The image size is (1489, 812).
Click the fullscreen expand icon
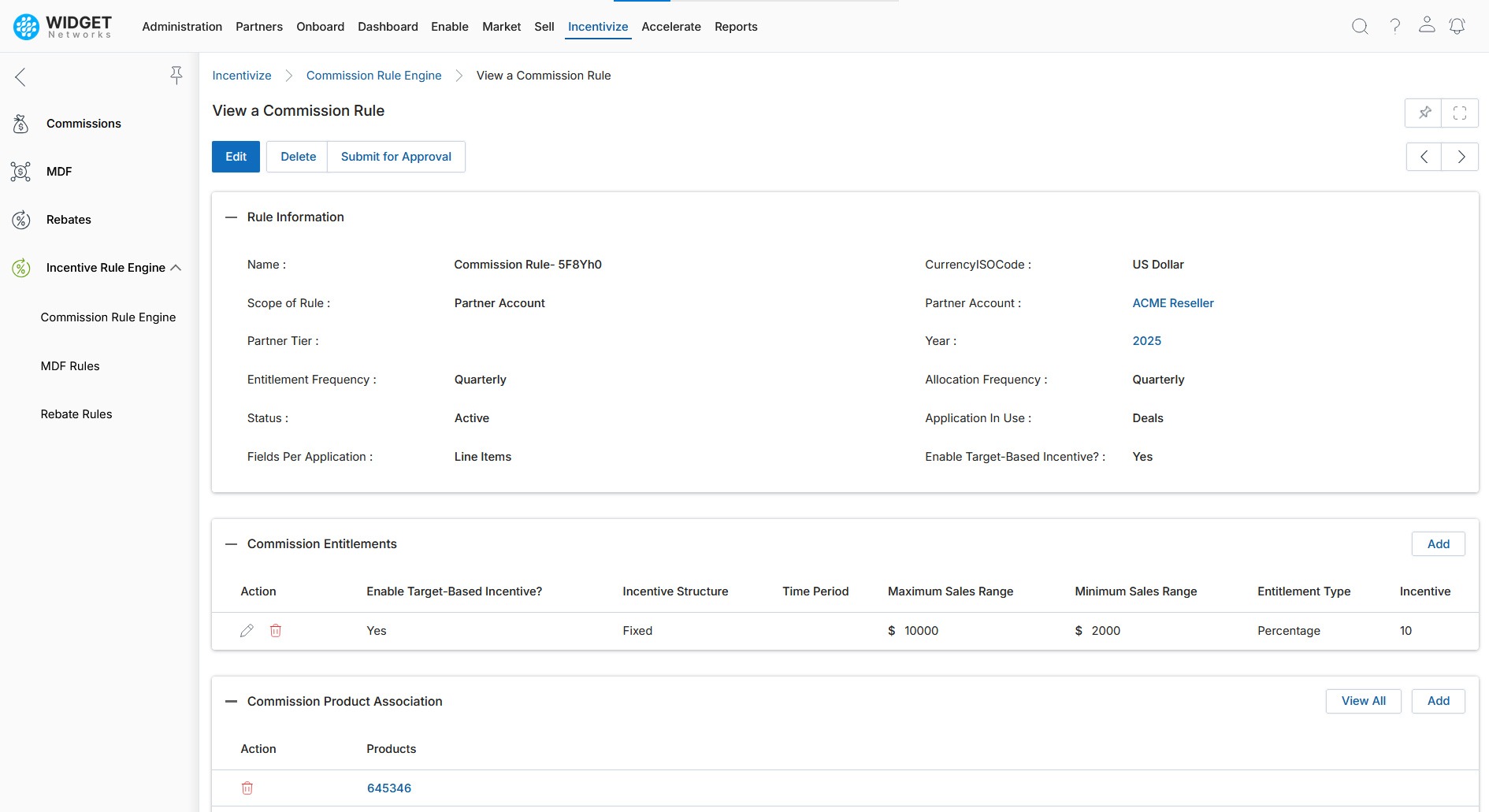coord(1460,113)
